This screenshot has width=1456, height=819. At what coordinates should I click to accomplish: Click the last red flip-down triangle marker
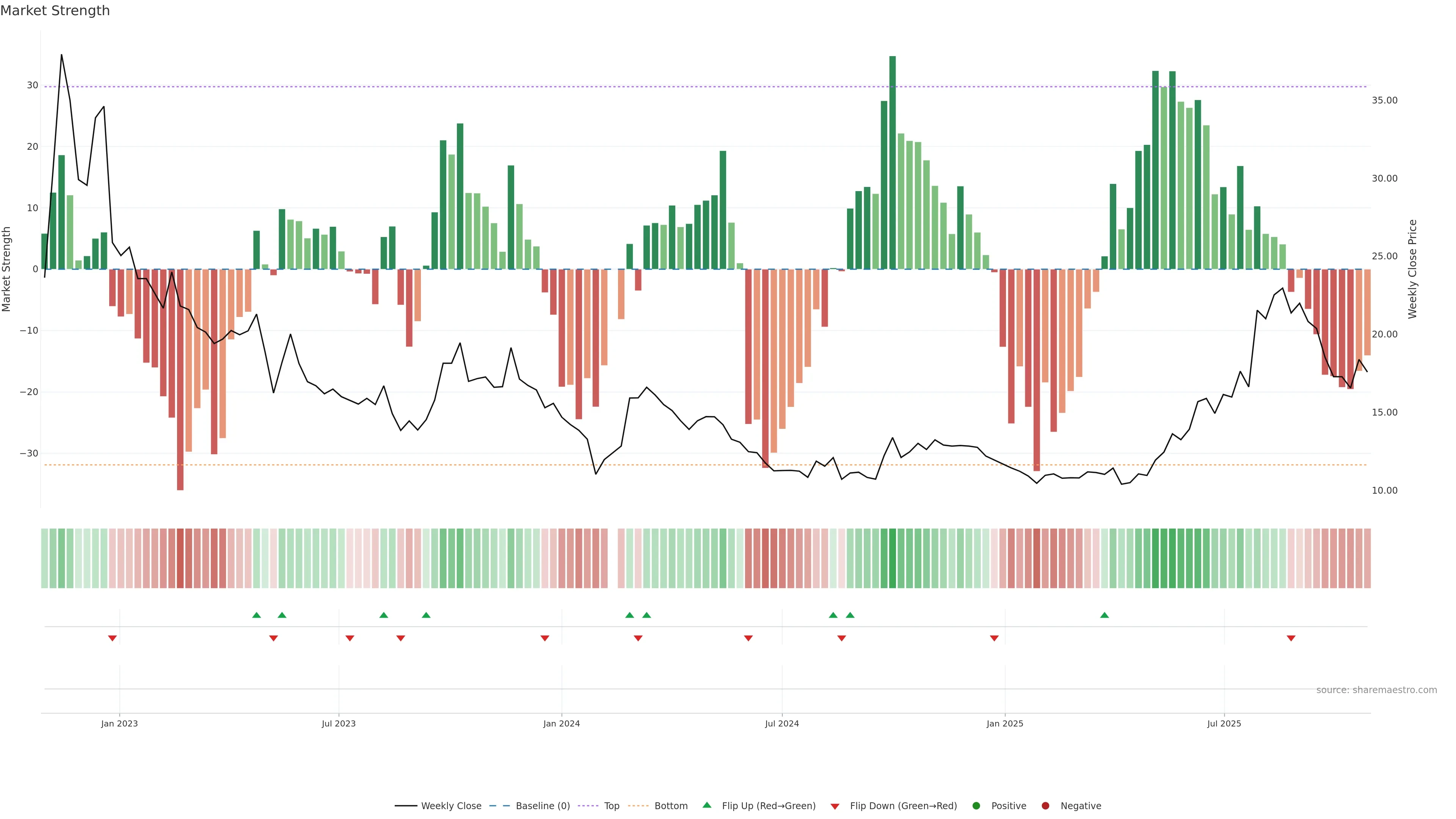pos(1291,638)
